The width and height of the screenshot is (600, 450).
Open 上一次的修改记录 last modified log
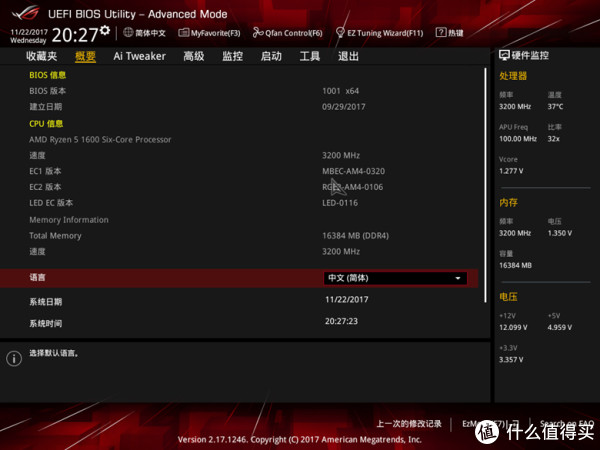point(409,424)
